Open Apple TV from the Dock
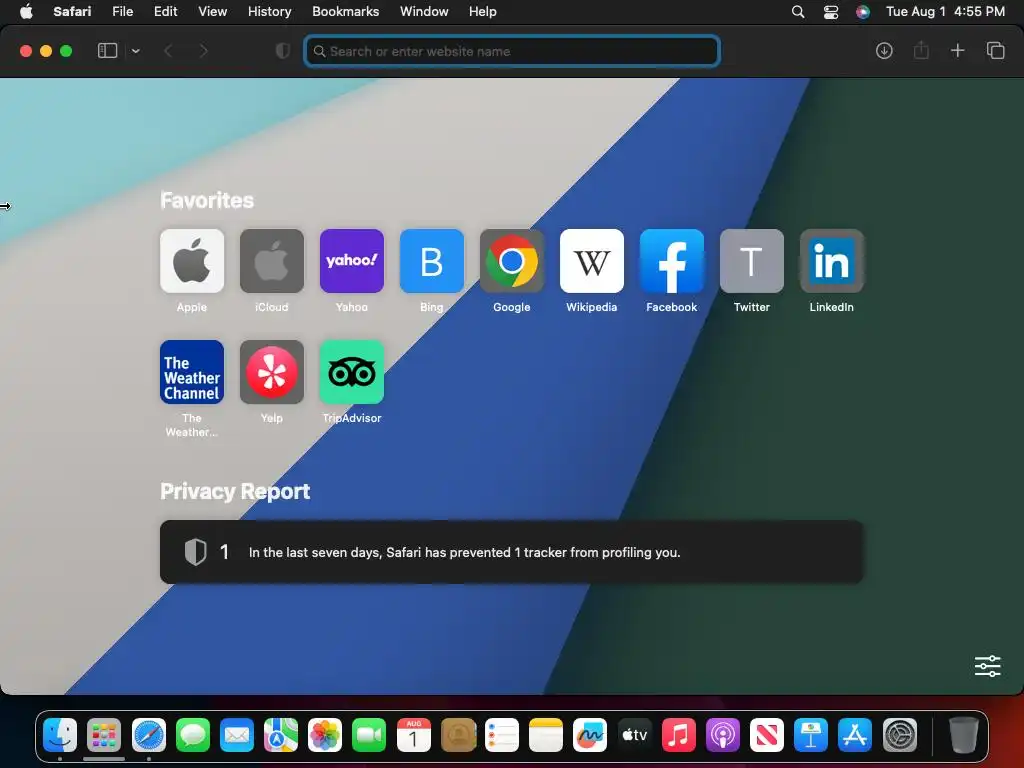 click(x=634, y=735)
